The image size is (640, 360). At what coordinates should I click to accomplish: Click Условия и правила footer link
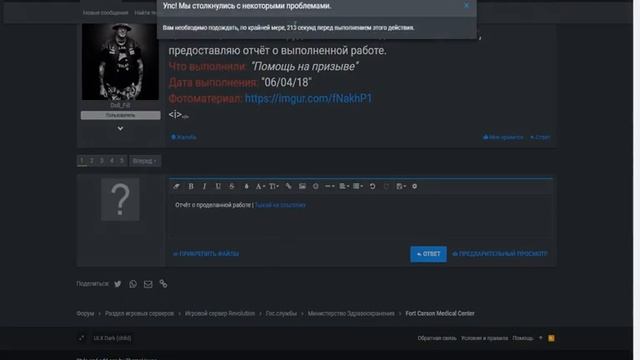click(484, 338)
